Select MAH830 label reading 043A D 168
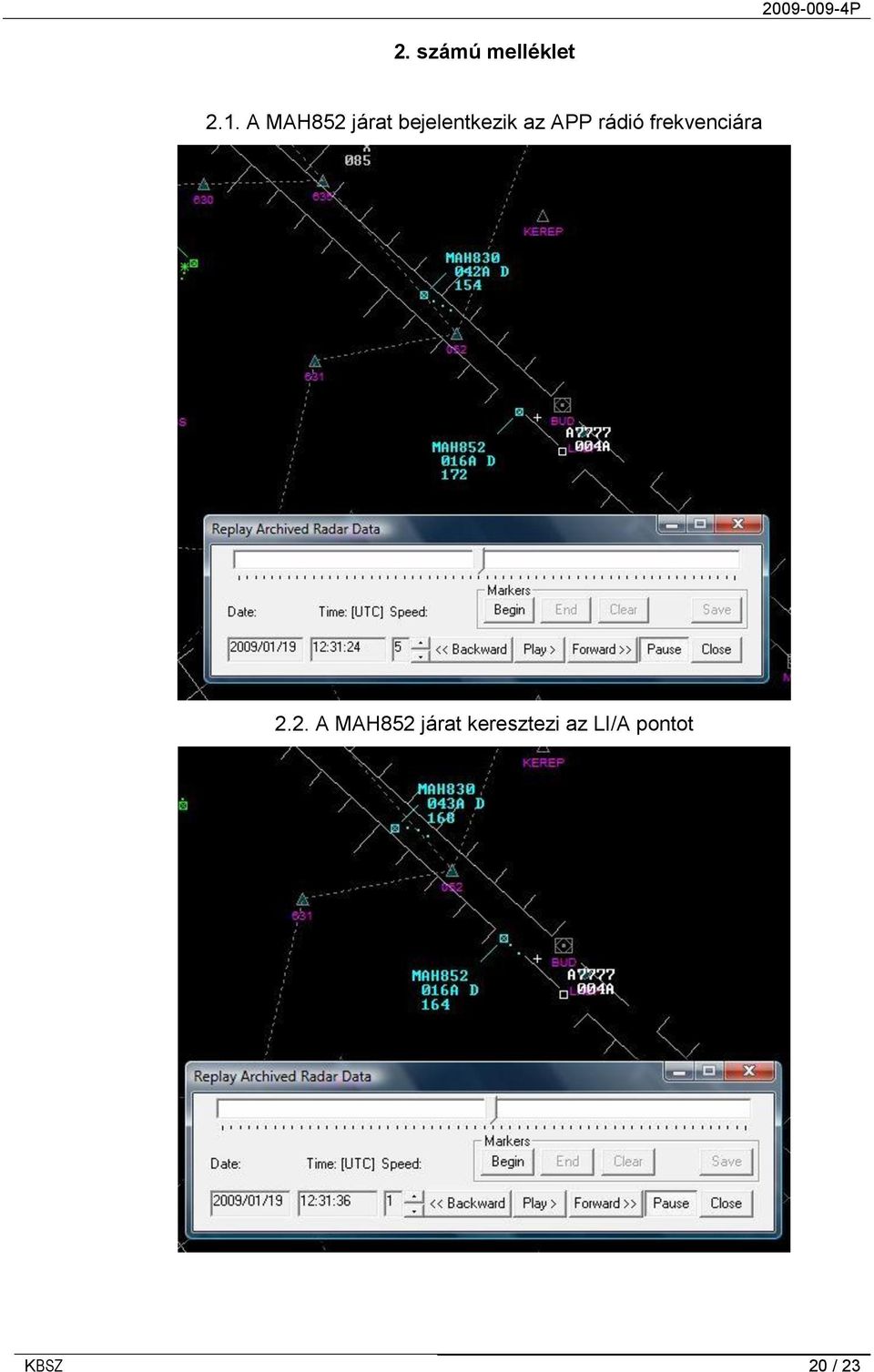The width and height of the screenshot is (874, 1372). click(451, 803)
